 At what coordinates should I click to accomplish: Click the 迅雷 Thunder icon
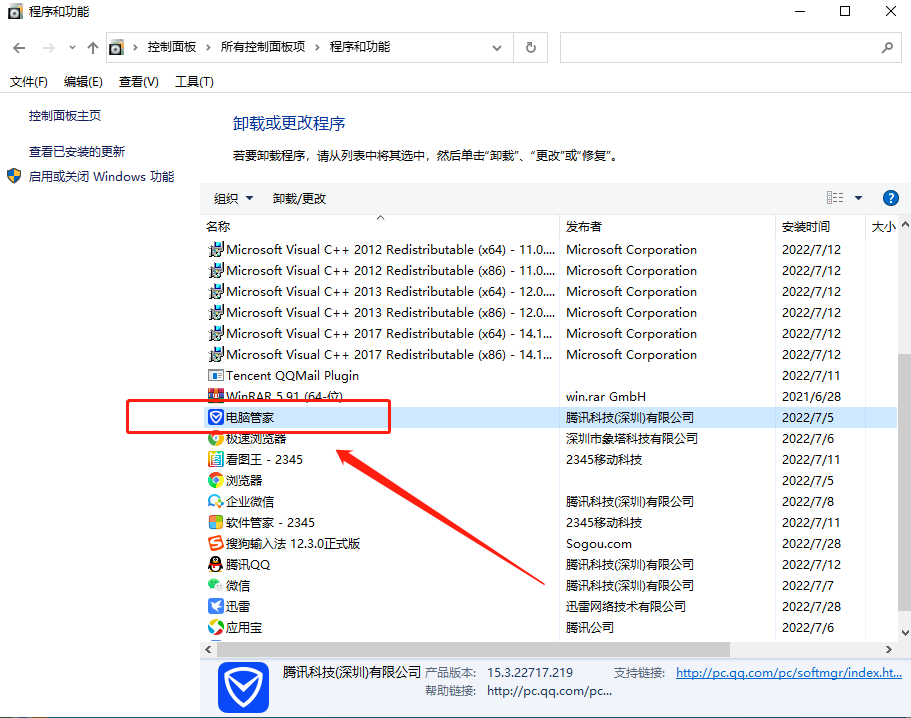216,606
